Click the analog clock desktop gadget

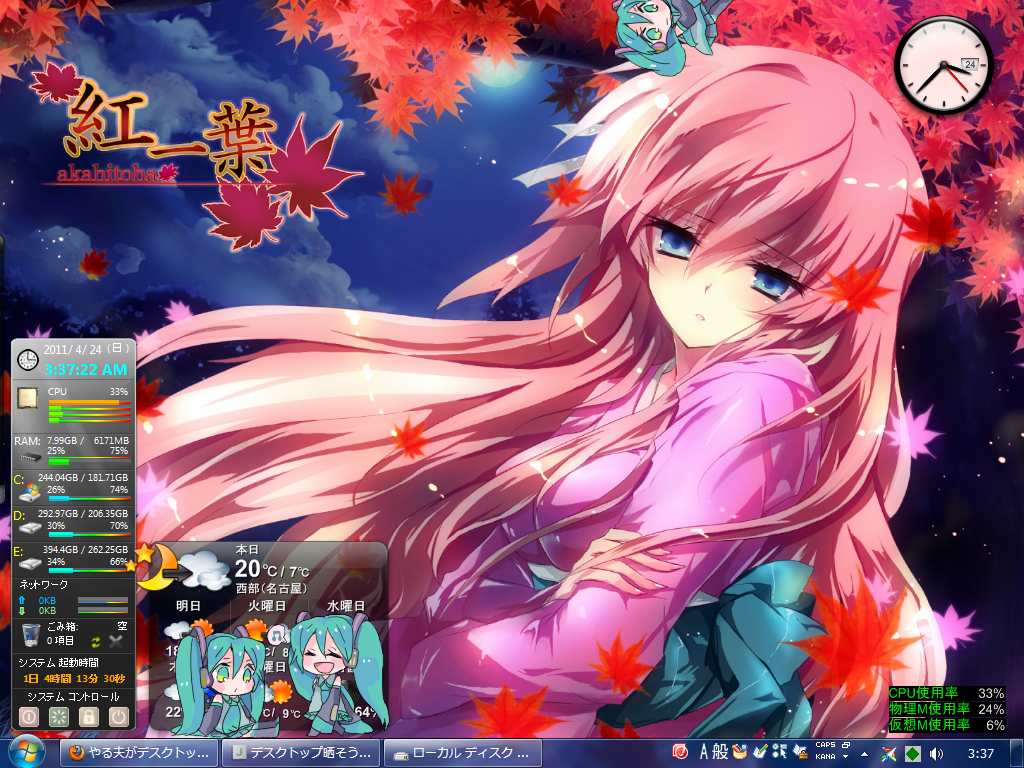(943, 65)
